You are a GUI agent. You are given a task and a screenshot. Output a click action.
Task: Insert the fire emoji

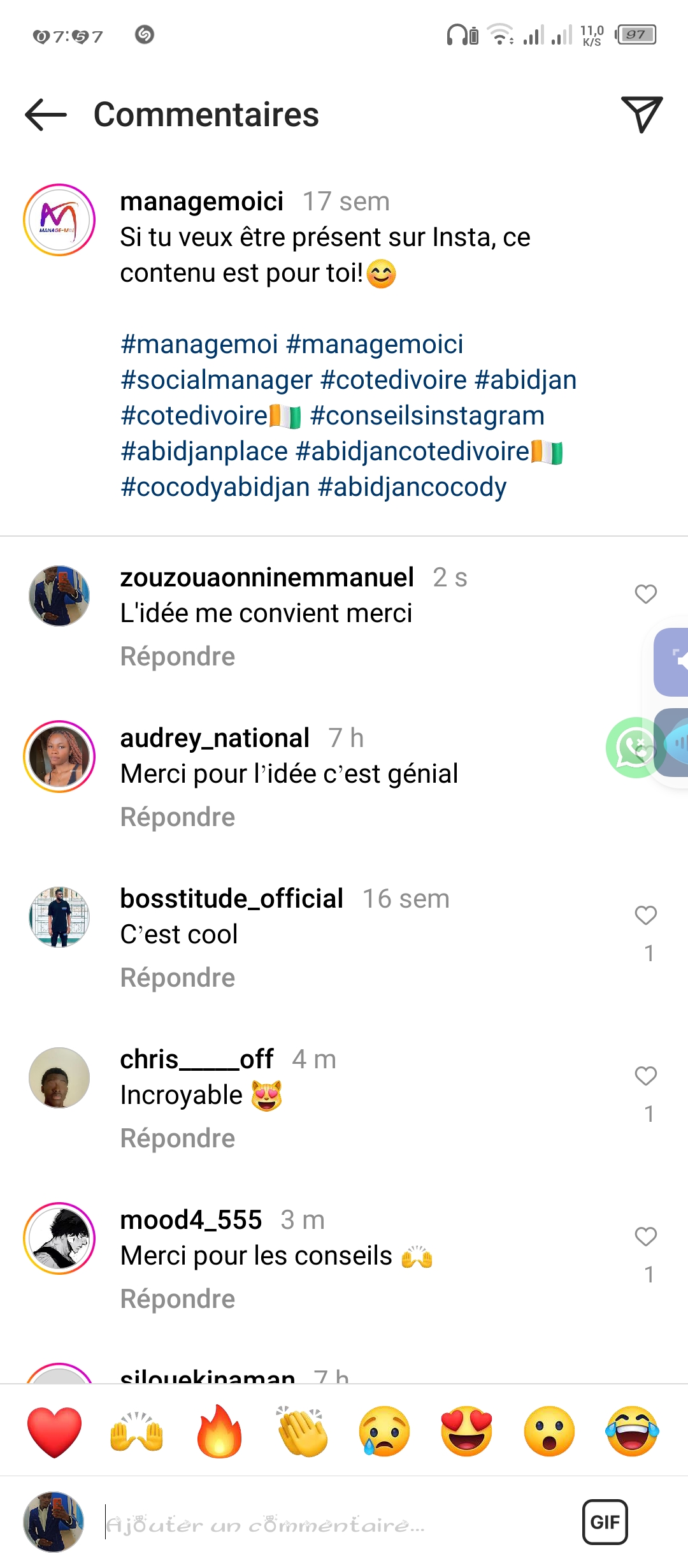[220, 1432]
